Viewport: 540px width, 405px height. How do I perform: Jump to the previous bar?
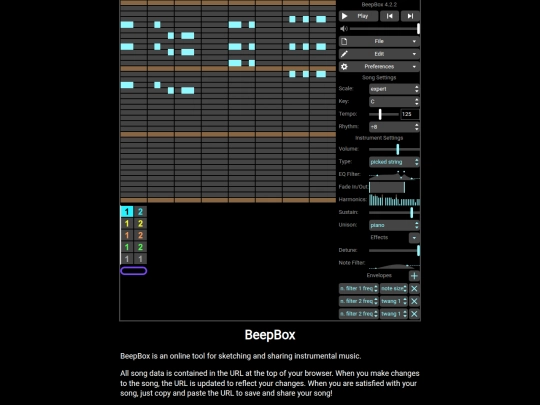(x=390, y=16)
